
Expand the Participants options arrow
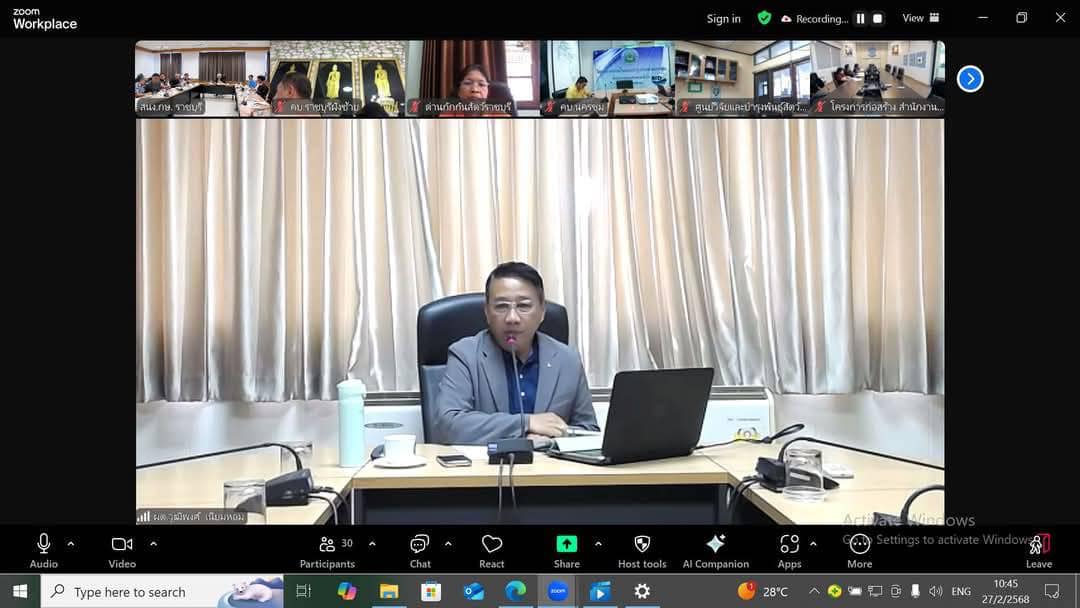[x=372, y=544]
